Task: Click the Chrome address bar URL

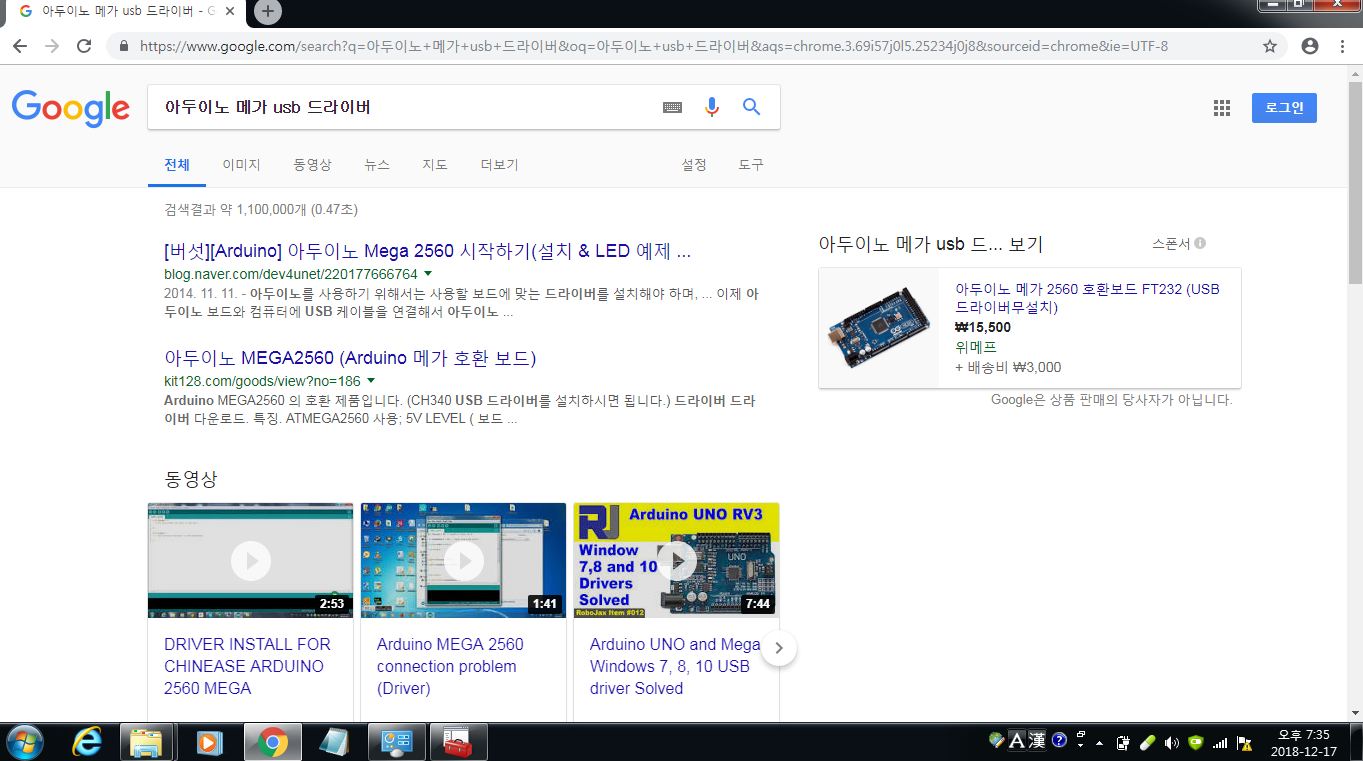Action: (x=653, y=46)
